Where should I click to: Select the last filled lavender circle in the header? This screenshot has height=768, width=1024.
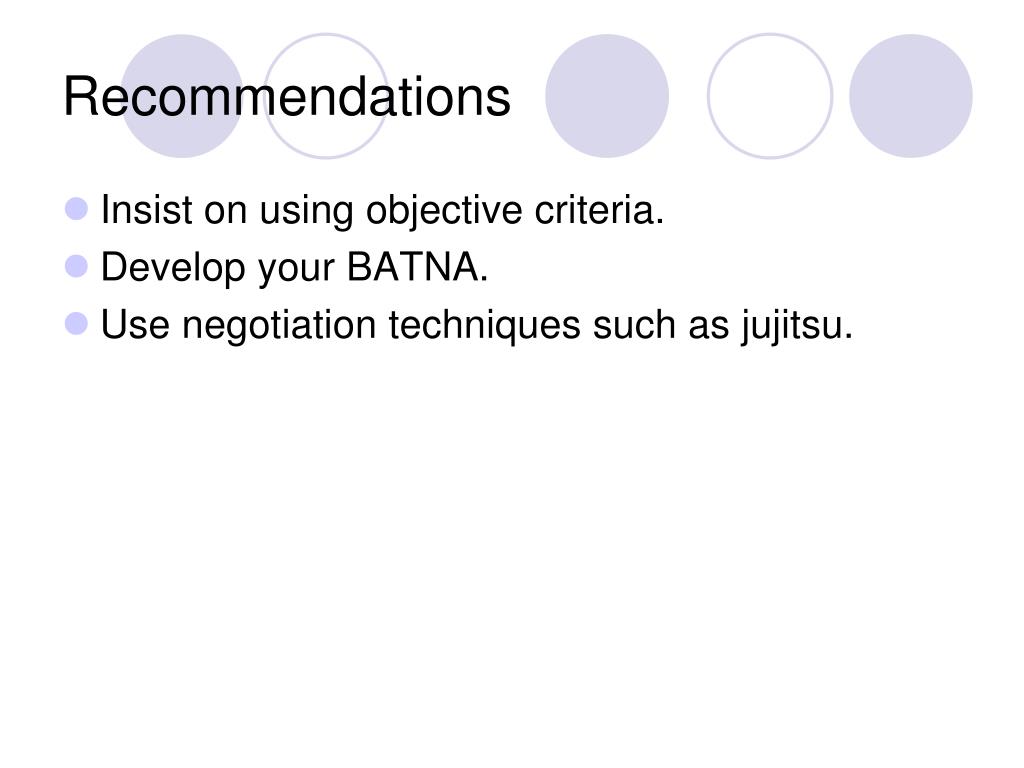pyautogui.click(x=910, y=96)
